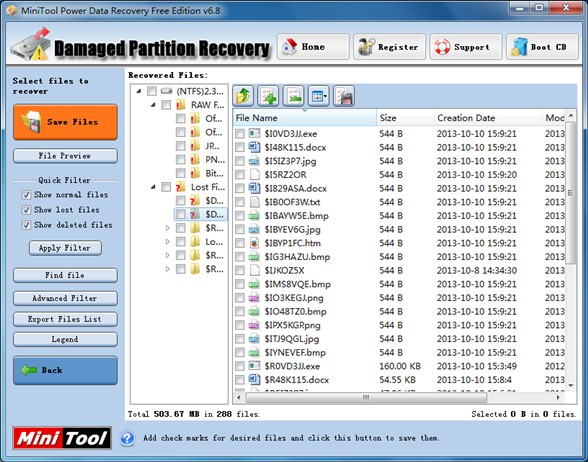Viewport: 588px width, 462px height.
Task: Click the Save Files button
Action: point(65,122)
